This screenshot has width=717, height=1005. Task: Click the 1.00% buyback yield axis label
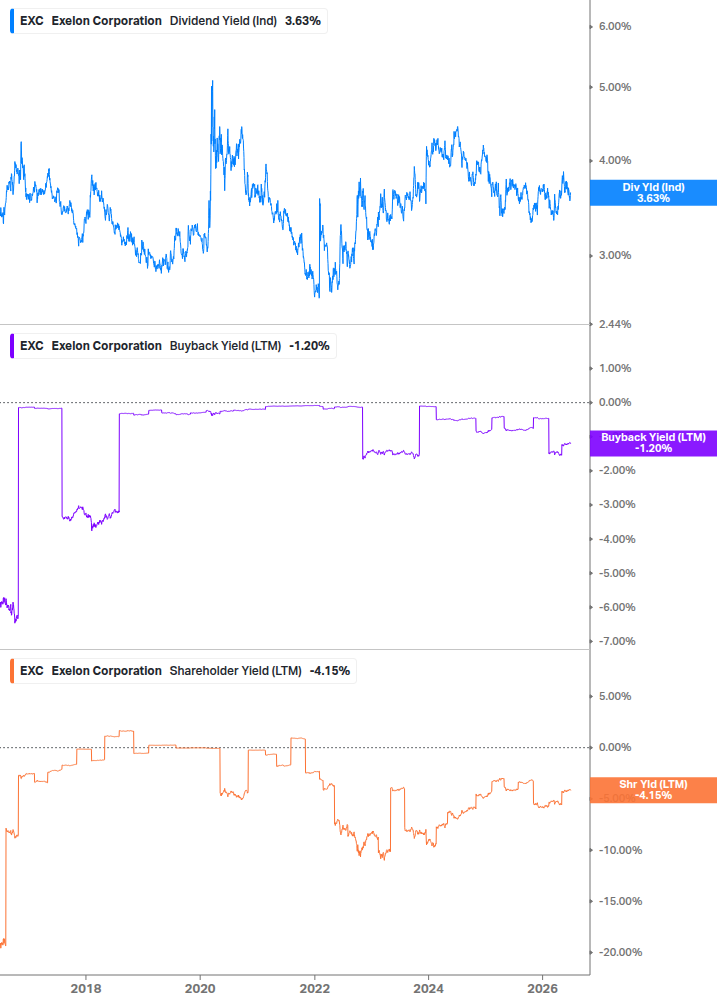pyautogui.click(x=615, y=369)
